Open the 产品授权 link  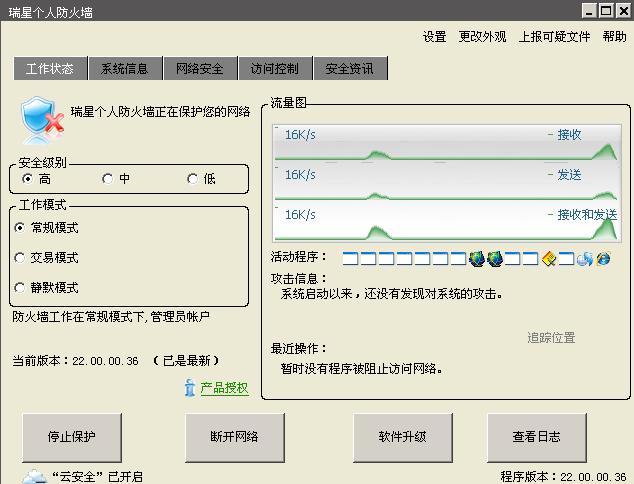[224, 388]
